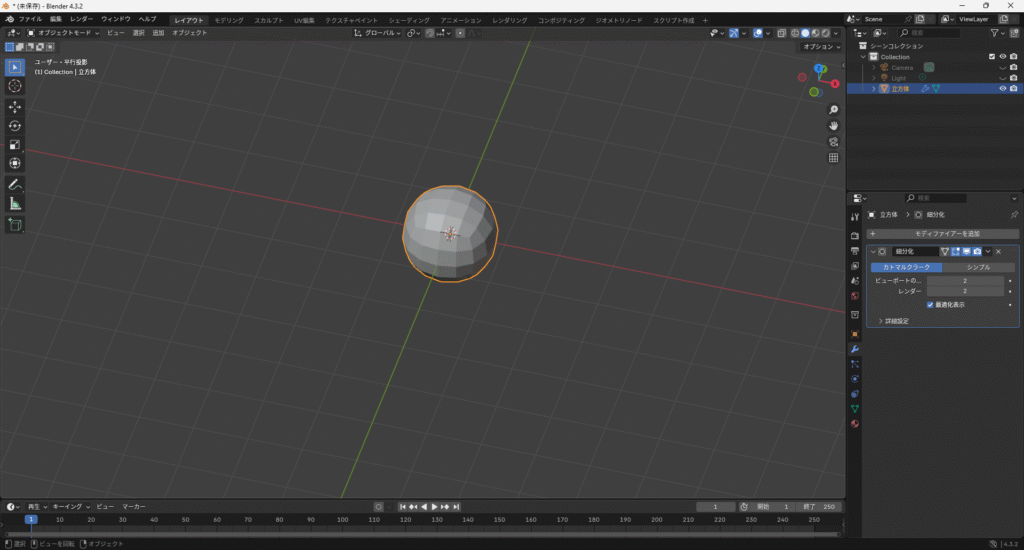This screenshot has width=1024, height=550.
Task: Click the zoom magnifier viewport icon
Action: coord(833,110)
